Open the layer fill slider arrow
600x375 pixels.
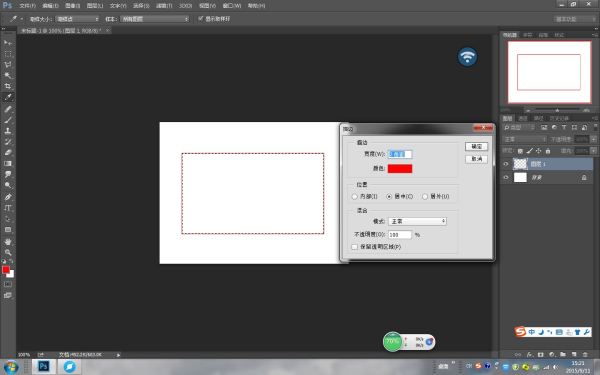[593, 151]
